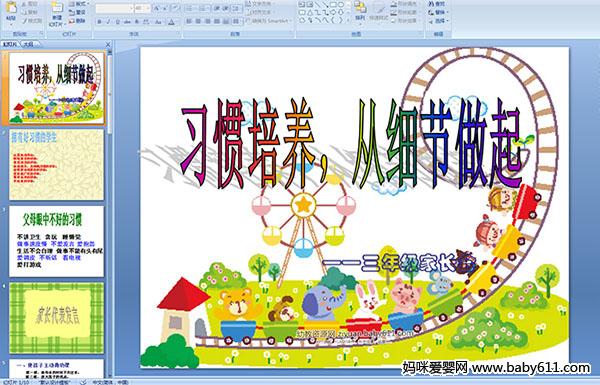Switch to the Slides tab in the pane
Image resolution: width=600 pixels, height=385 pixels.
[x=10, y=44]
